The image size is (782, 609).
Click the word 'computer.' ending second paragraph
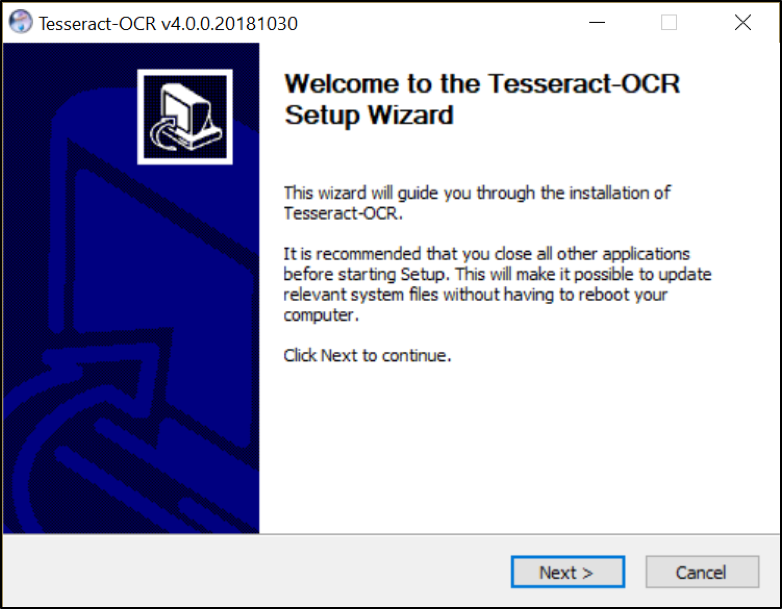321,315
